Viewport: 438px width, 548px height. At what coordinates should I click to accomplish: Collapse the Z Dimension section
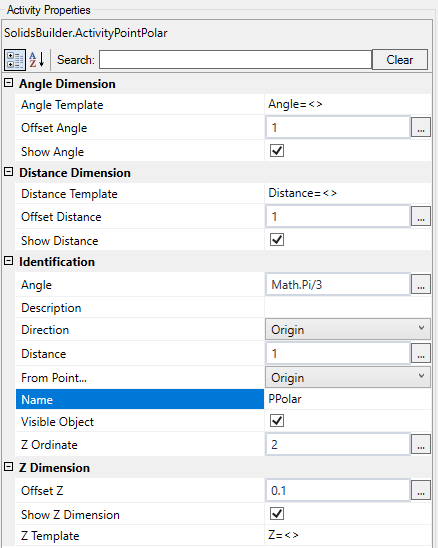tap(9, 467)
